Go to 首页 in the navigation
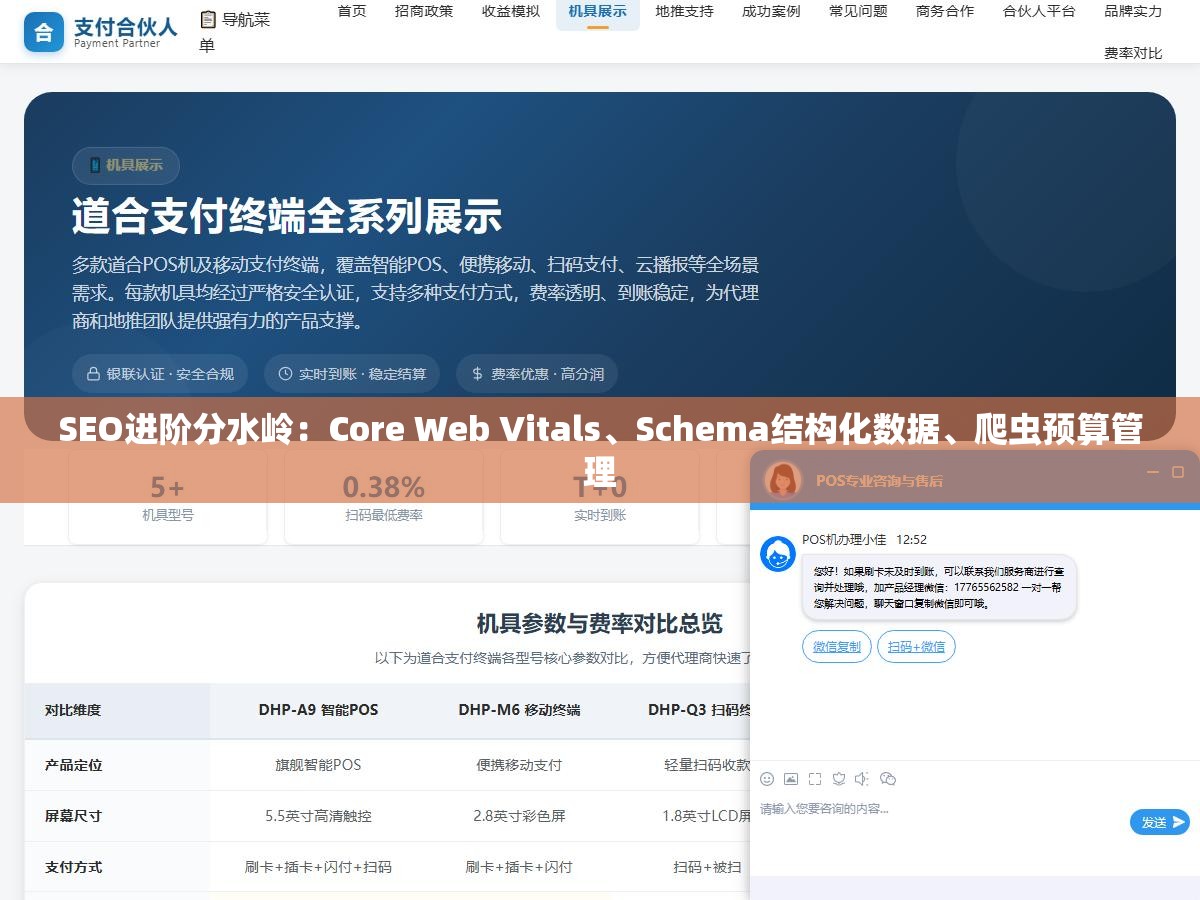 click(352, 11)
